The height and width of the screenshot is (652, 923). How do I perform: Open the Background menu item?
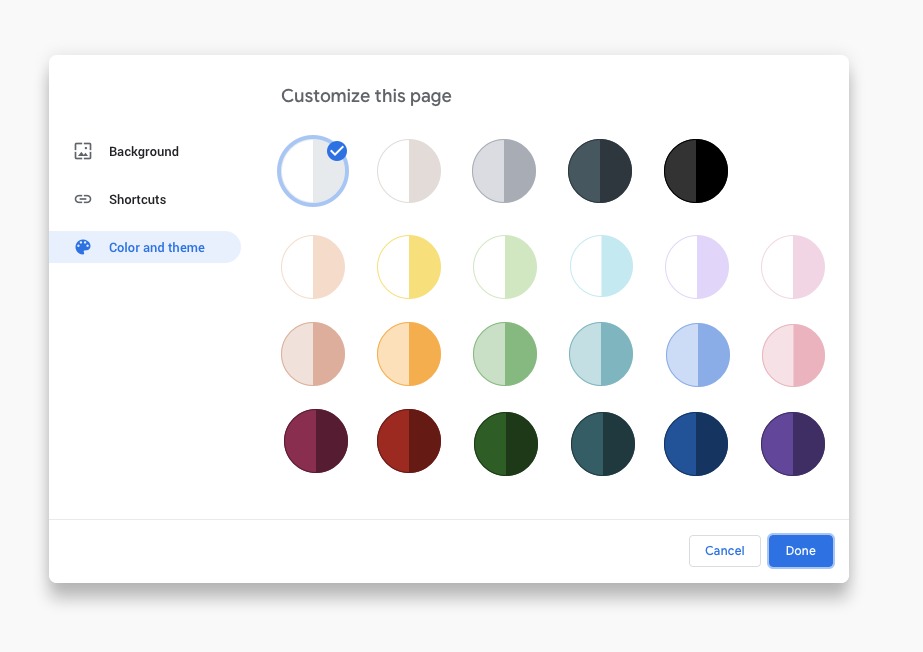[143, 151]
